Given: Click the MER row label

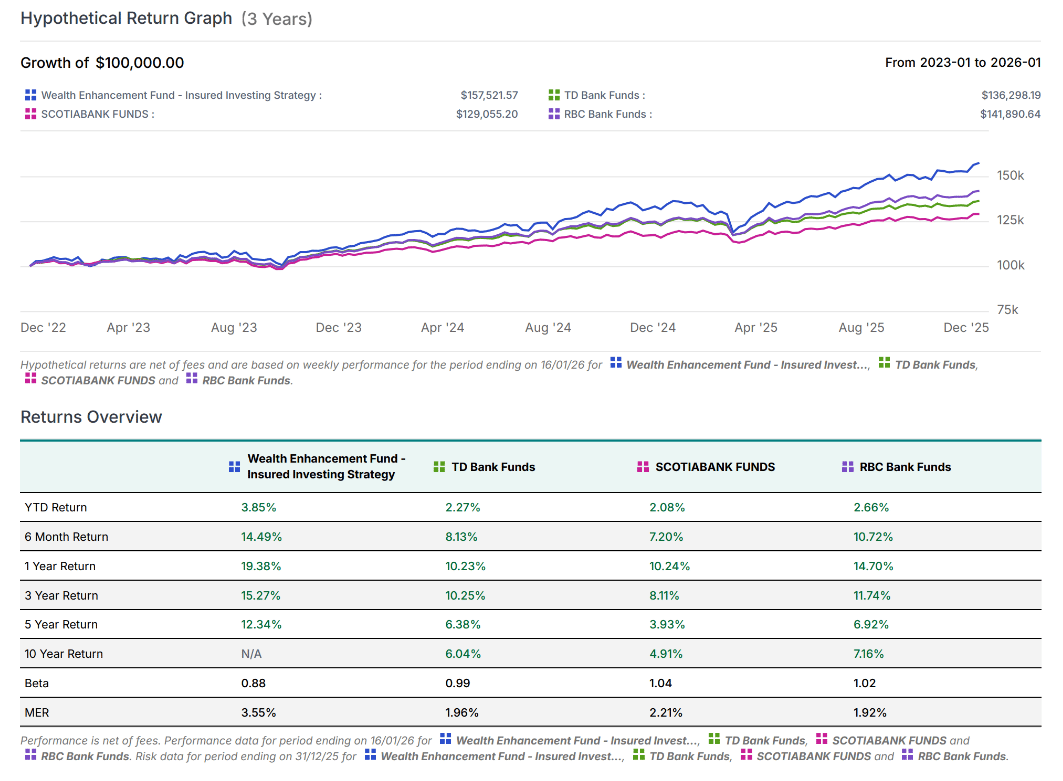Looking at the screenshot, I should coord(38,712).
